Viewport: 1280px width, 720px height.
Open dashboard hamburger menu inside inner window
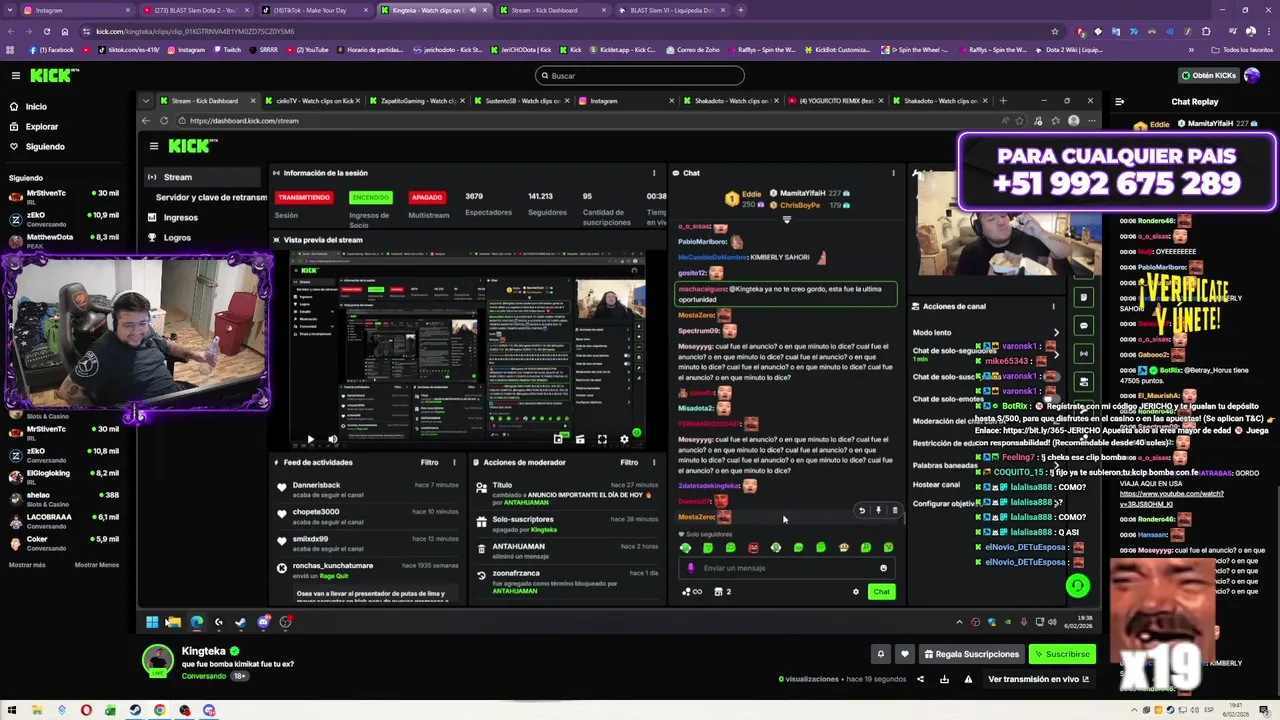click(x=154, y=146)
